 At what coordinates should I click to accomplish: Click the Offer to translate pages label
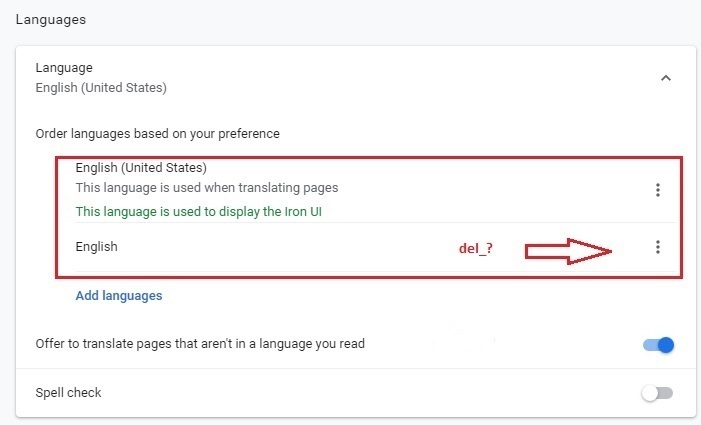point(200,344)
